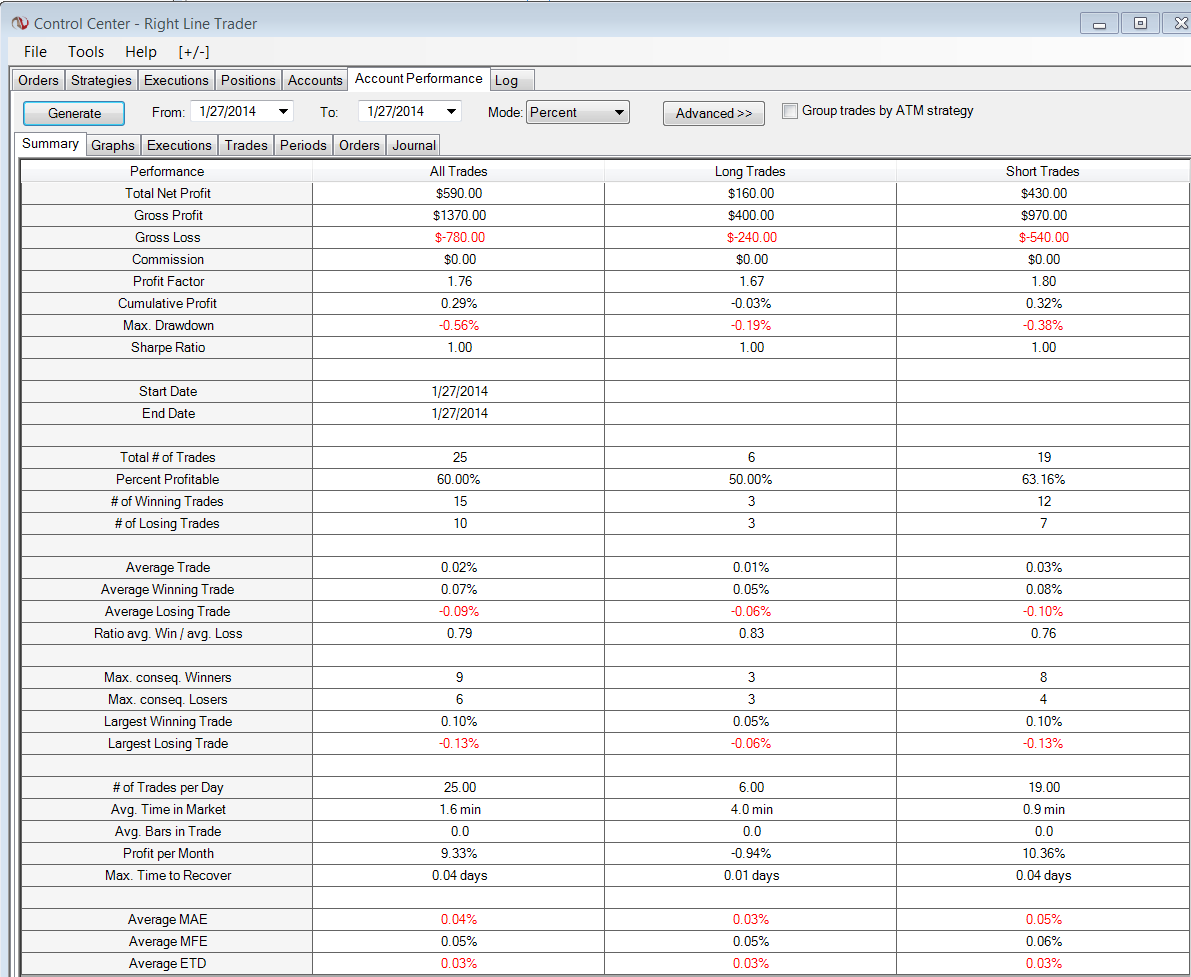The height and width of the screenshot is (977, 1191).
Task: Select the Account Performance tab
Action: 419,78
